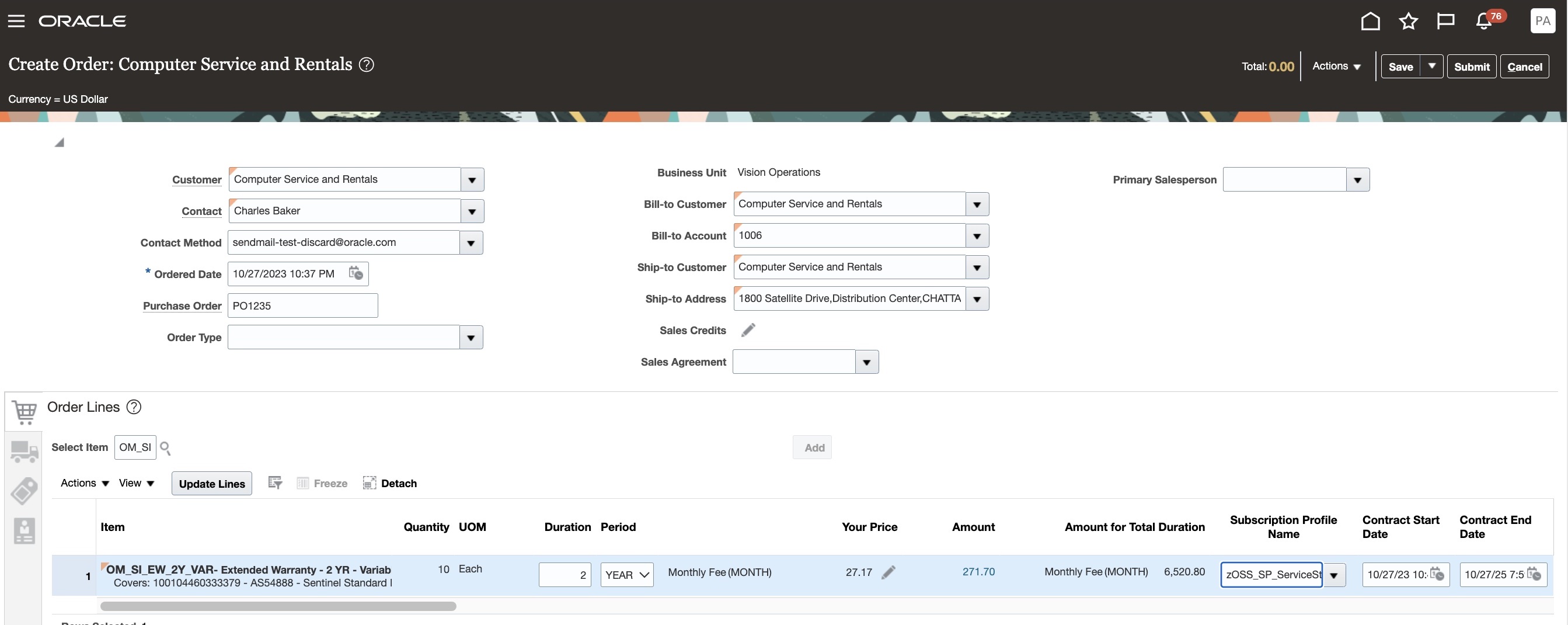This screenshot has height=625, width=1568.
Task: Click the Customer text field
Action: point(345,180)
